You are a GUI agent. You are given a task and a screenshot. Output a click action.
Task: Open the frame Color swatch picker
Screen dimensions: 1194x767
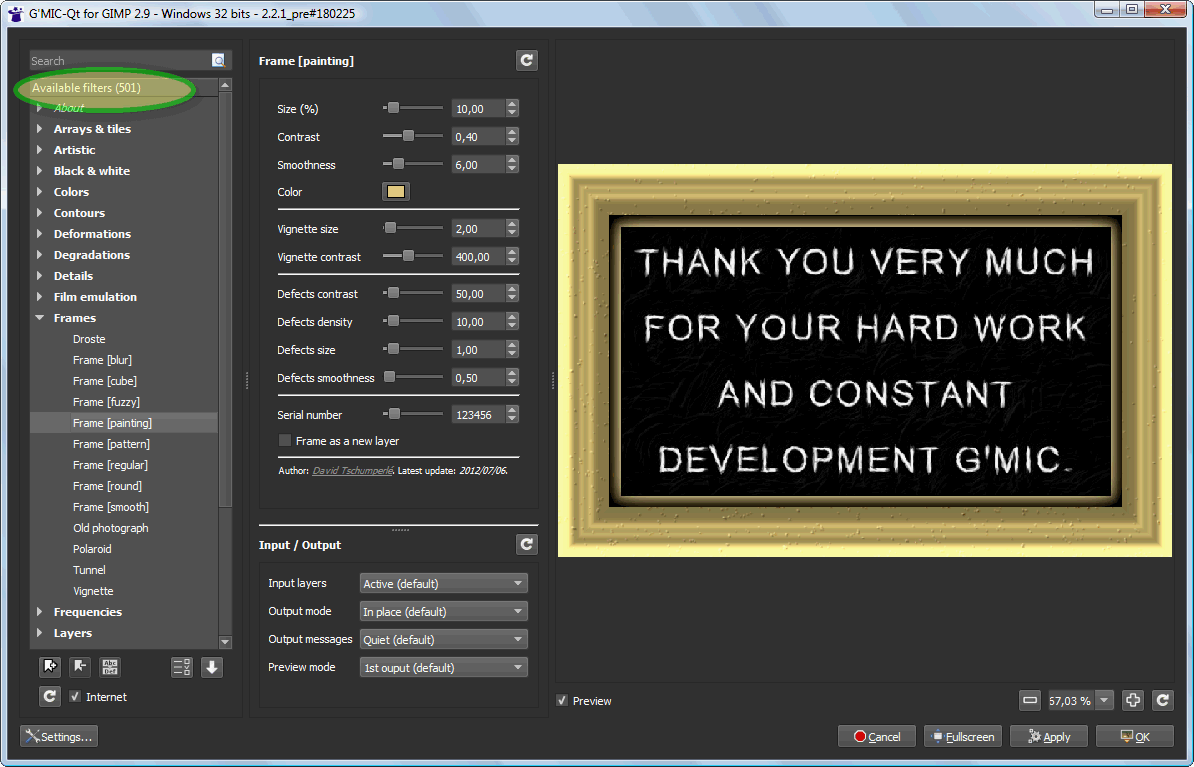(x=396, y=192)
